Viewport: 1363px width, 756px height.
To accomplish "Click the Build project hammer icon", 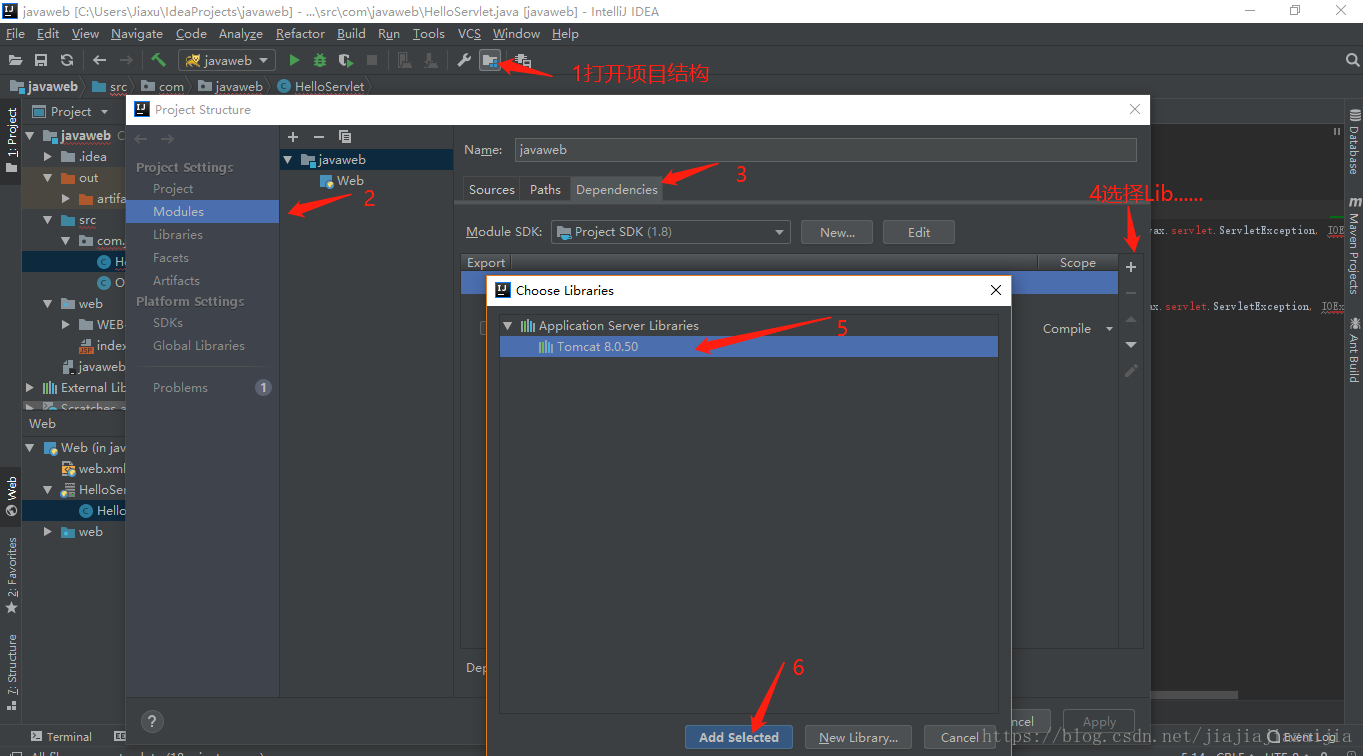I will pos(158,60).
